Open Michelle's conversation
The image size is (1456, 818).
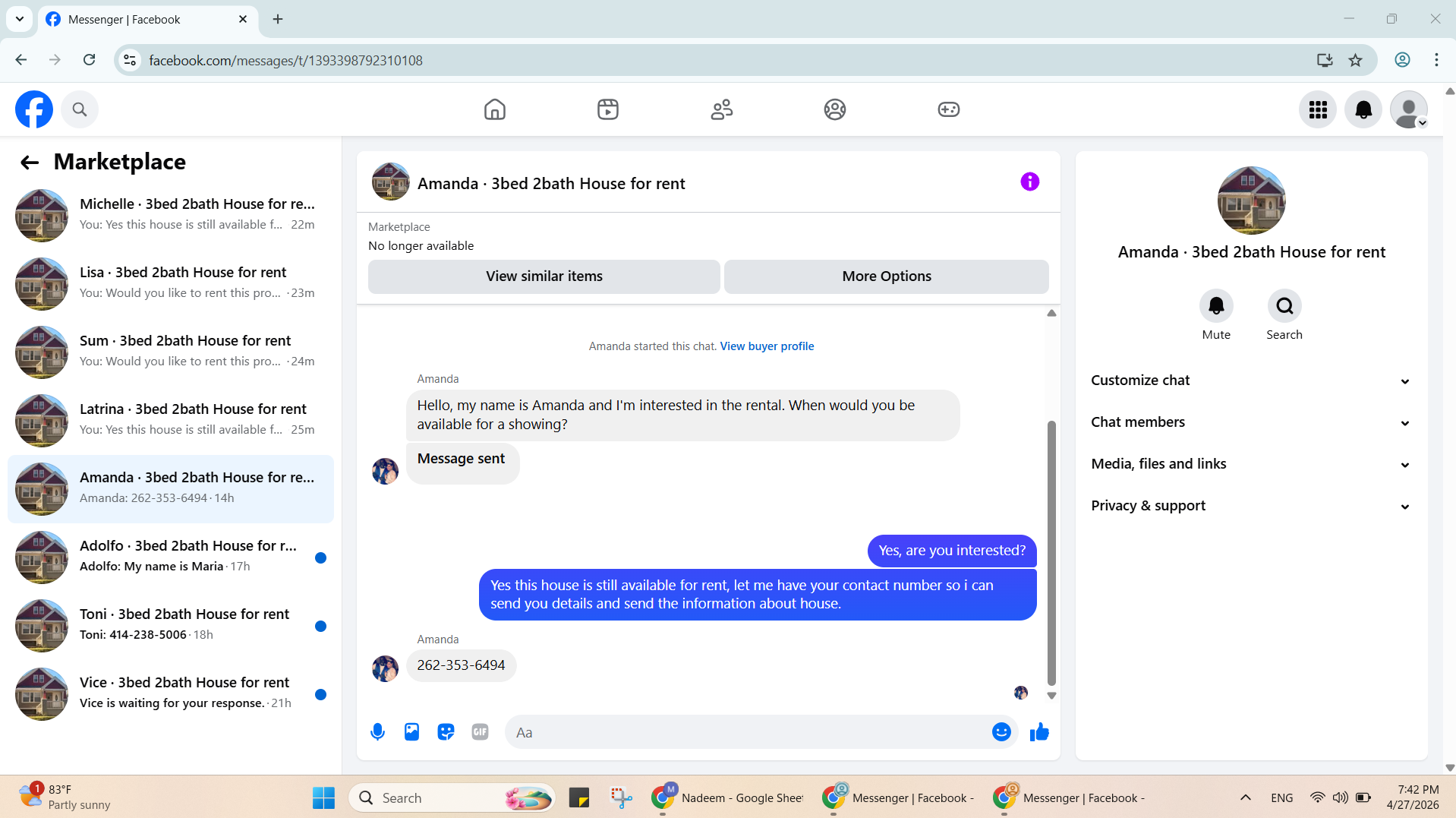pyautogui.click(x=171, y=216)
